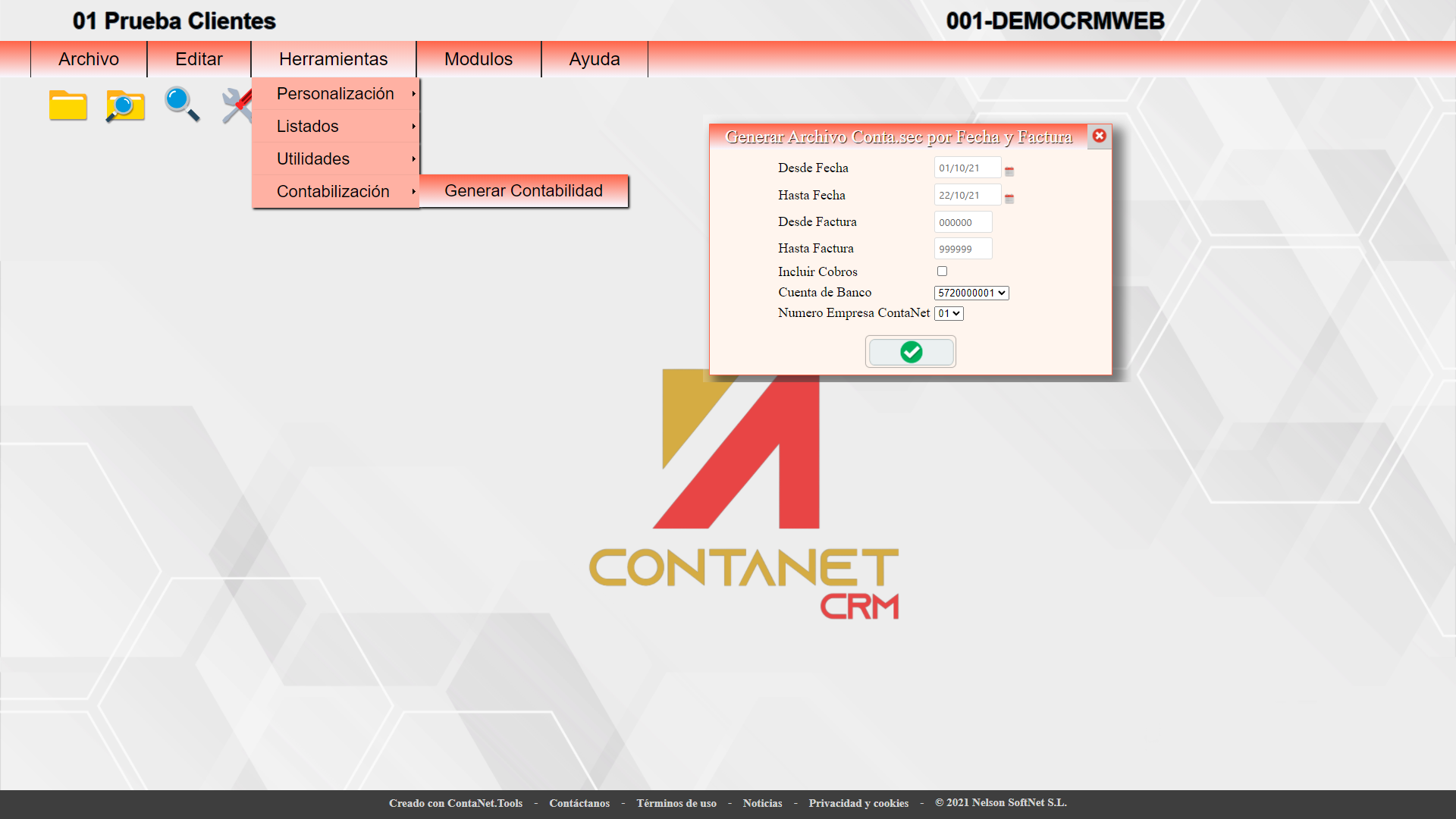
Task: Open the Modulos menu
Action: 479,59
